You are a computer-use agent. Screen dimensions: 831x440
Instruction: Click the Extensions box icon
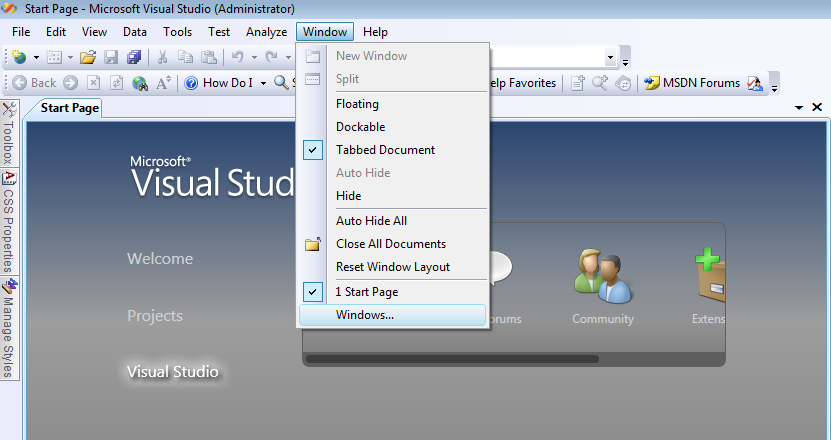(x=710, y=275)
